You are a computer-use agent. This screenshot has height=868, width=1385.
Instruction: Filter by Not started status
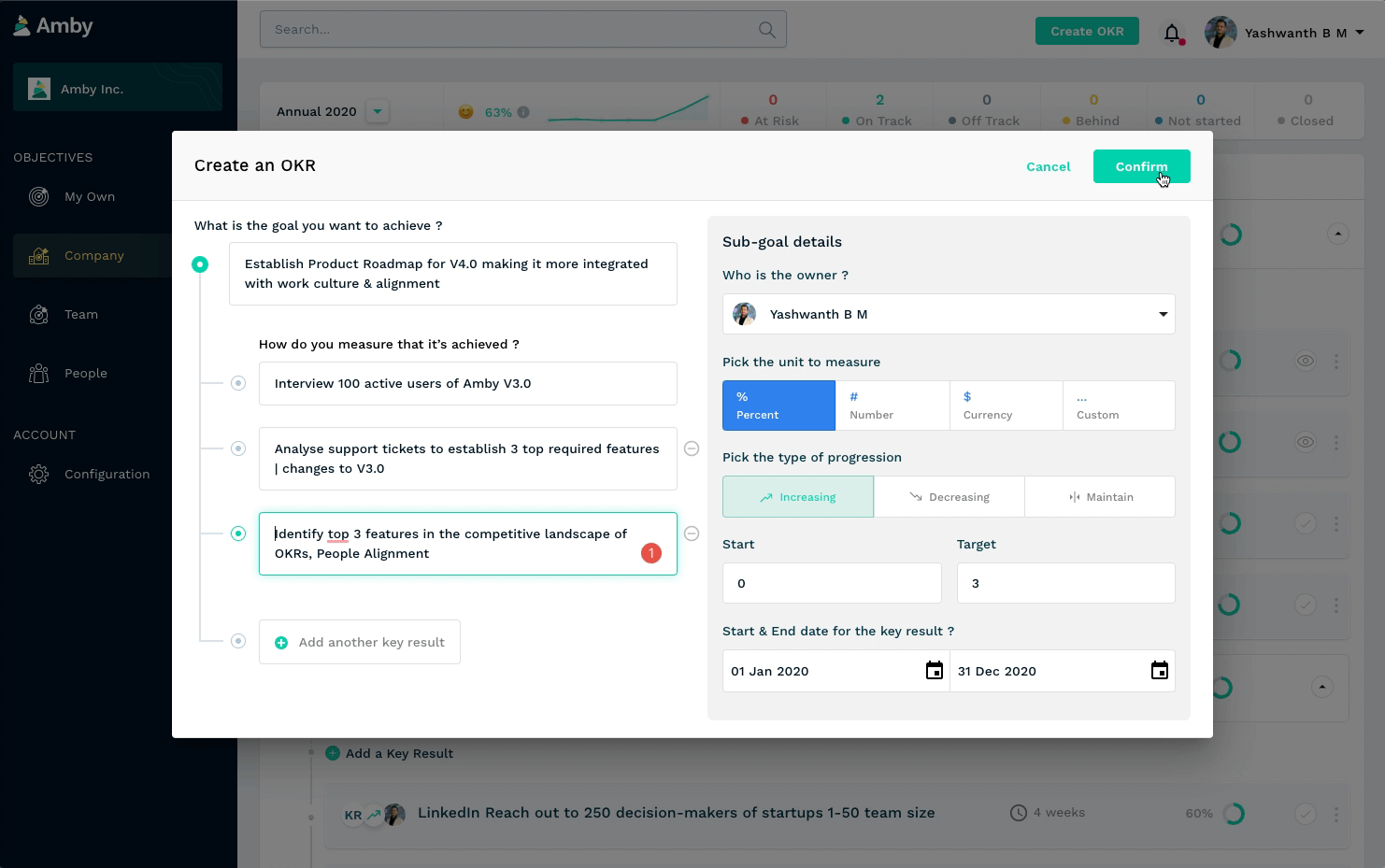tap(1200, 109)
